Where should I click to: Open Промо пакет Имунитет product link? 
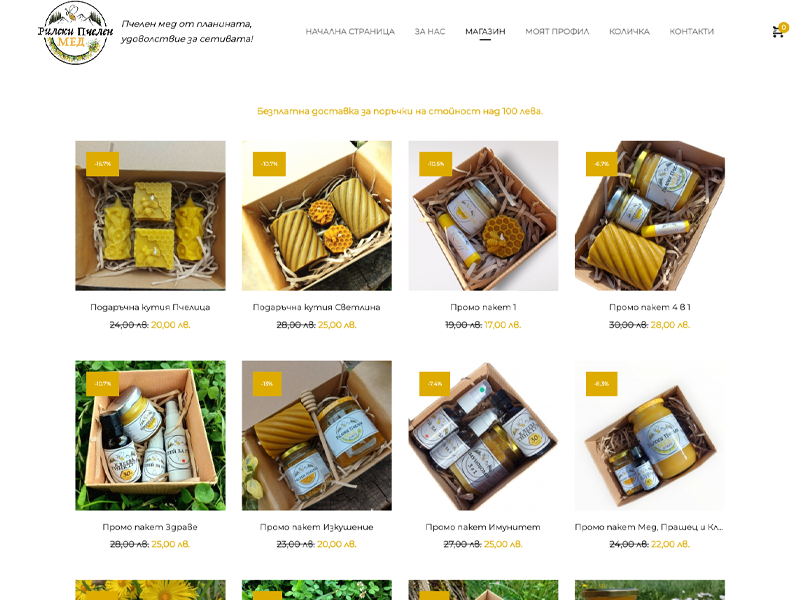[483, 527]
